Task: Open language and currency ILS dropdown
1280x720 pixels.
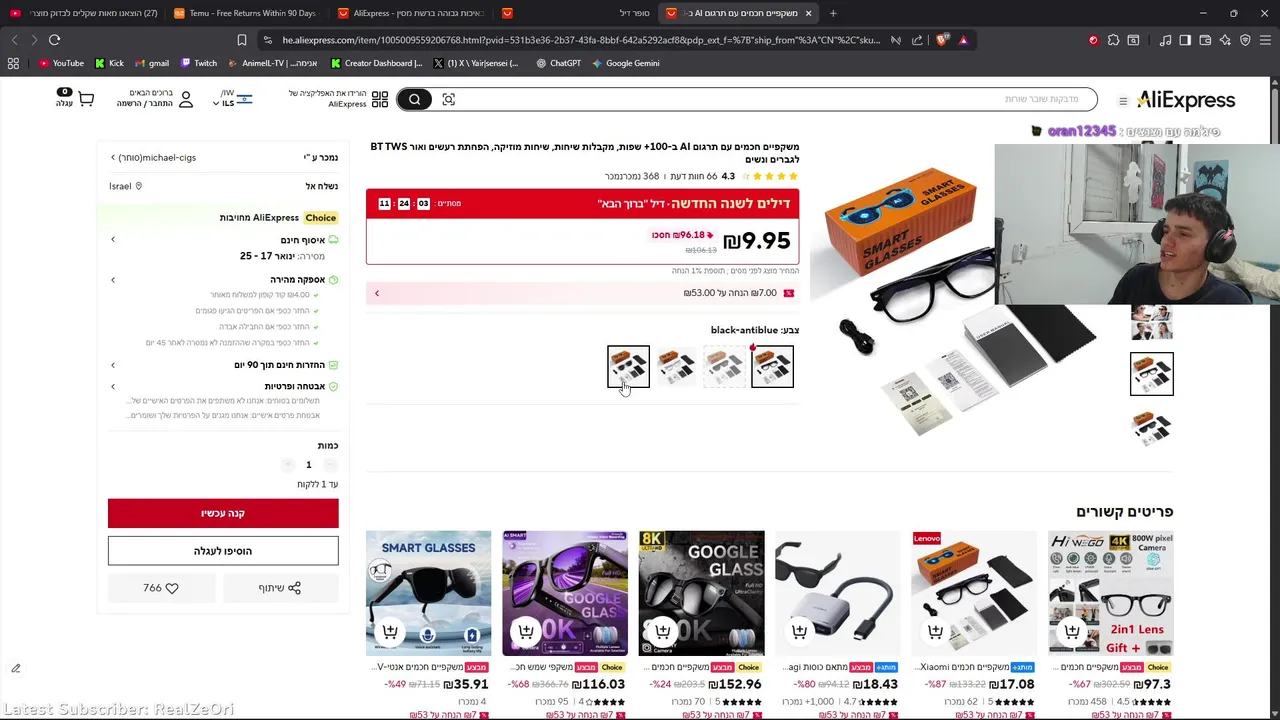Action: (233, 98)
